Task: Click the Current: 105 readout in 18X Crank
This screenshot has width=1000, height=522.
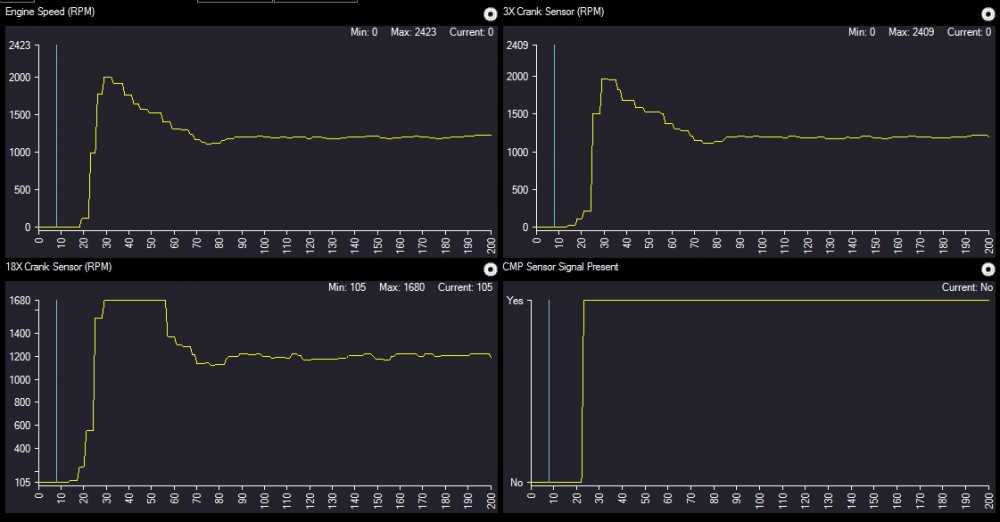Action: tap(465, 288)
